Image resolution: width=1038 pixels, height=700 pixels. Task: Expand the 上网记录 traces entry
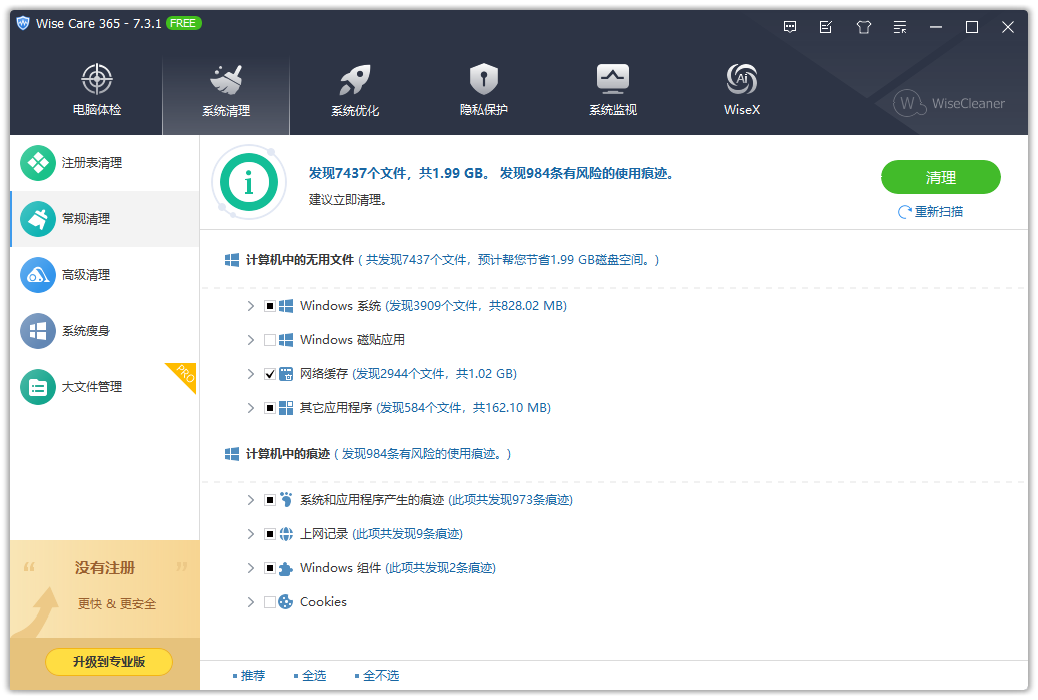(x=251, y=533)
